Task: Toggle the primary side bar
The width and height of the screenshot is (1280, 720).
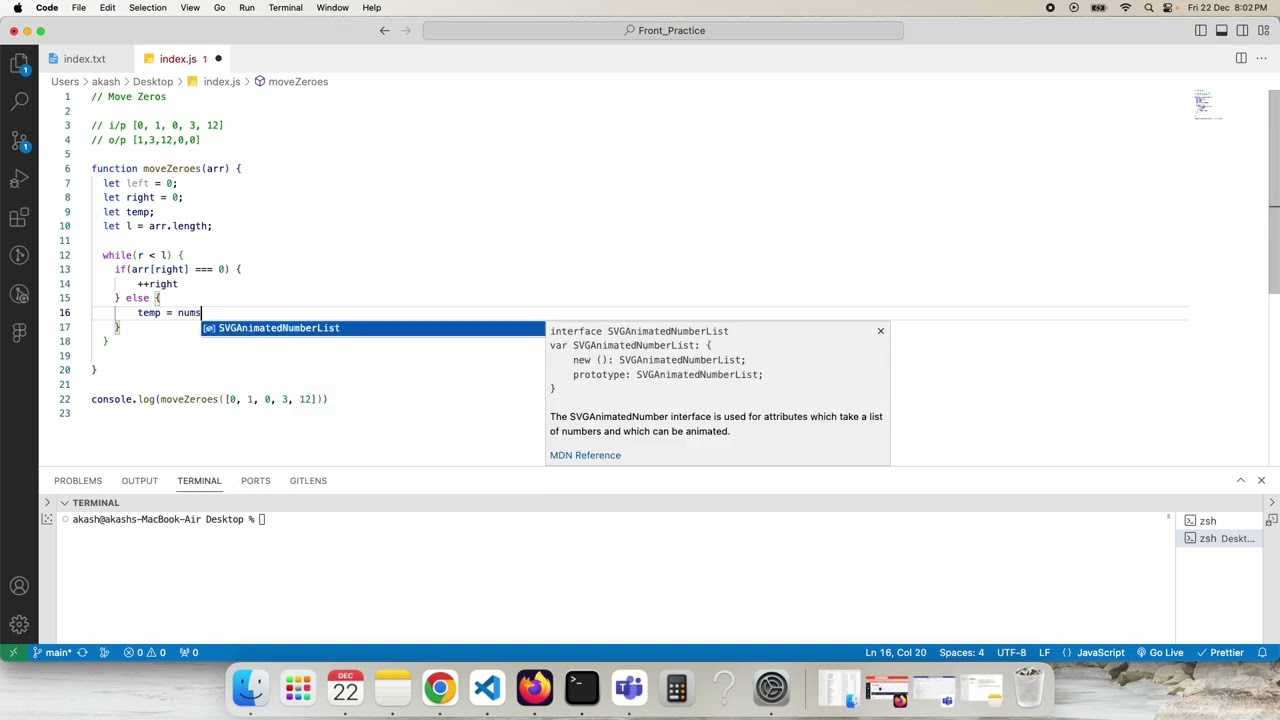Action: (1200, 31)
